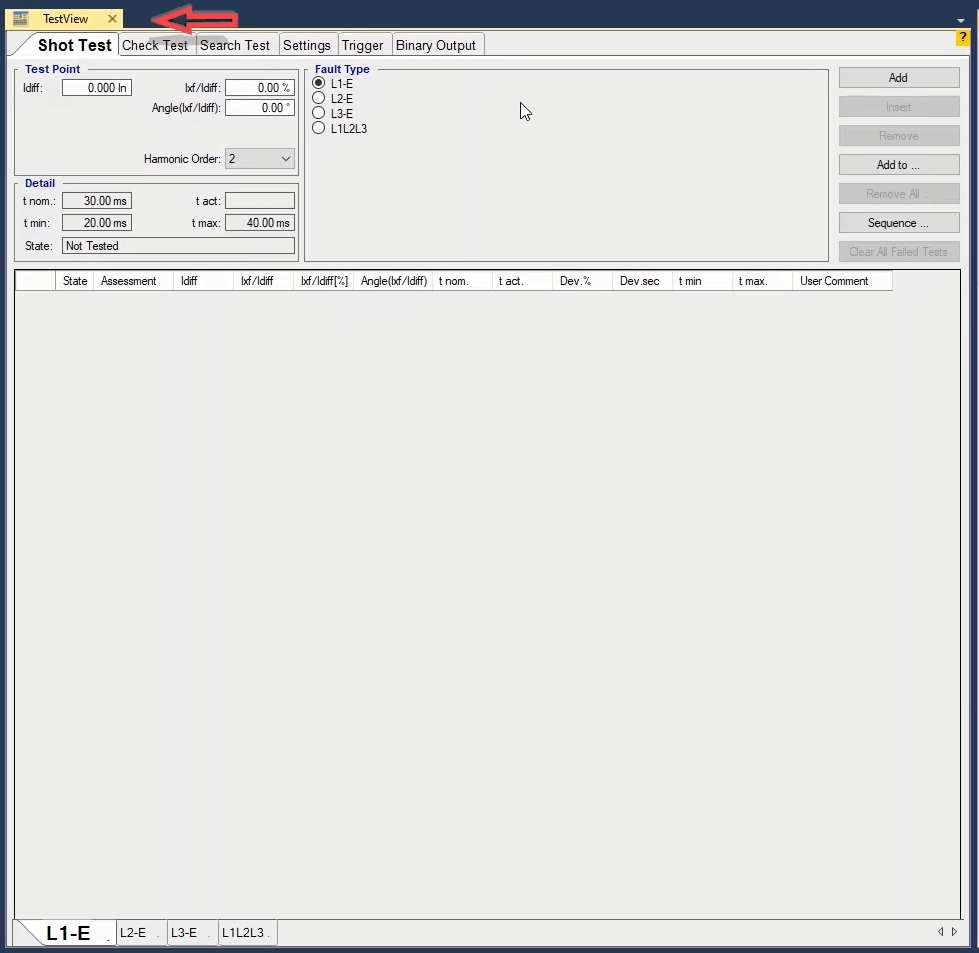Switch to the Search Test tab
Screen dimensions: 979x953
(235, 45)
